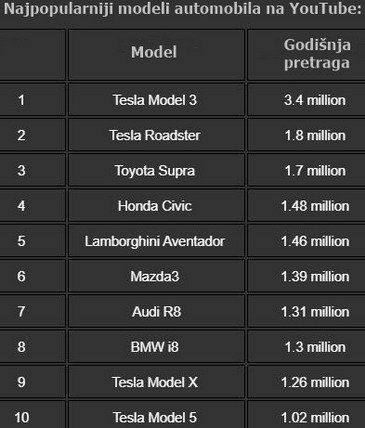Click the 'Godišnja pretraga' column header
365x428 pixels.
306,55
